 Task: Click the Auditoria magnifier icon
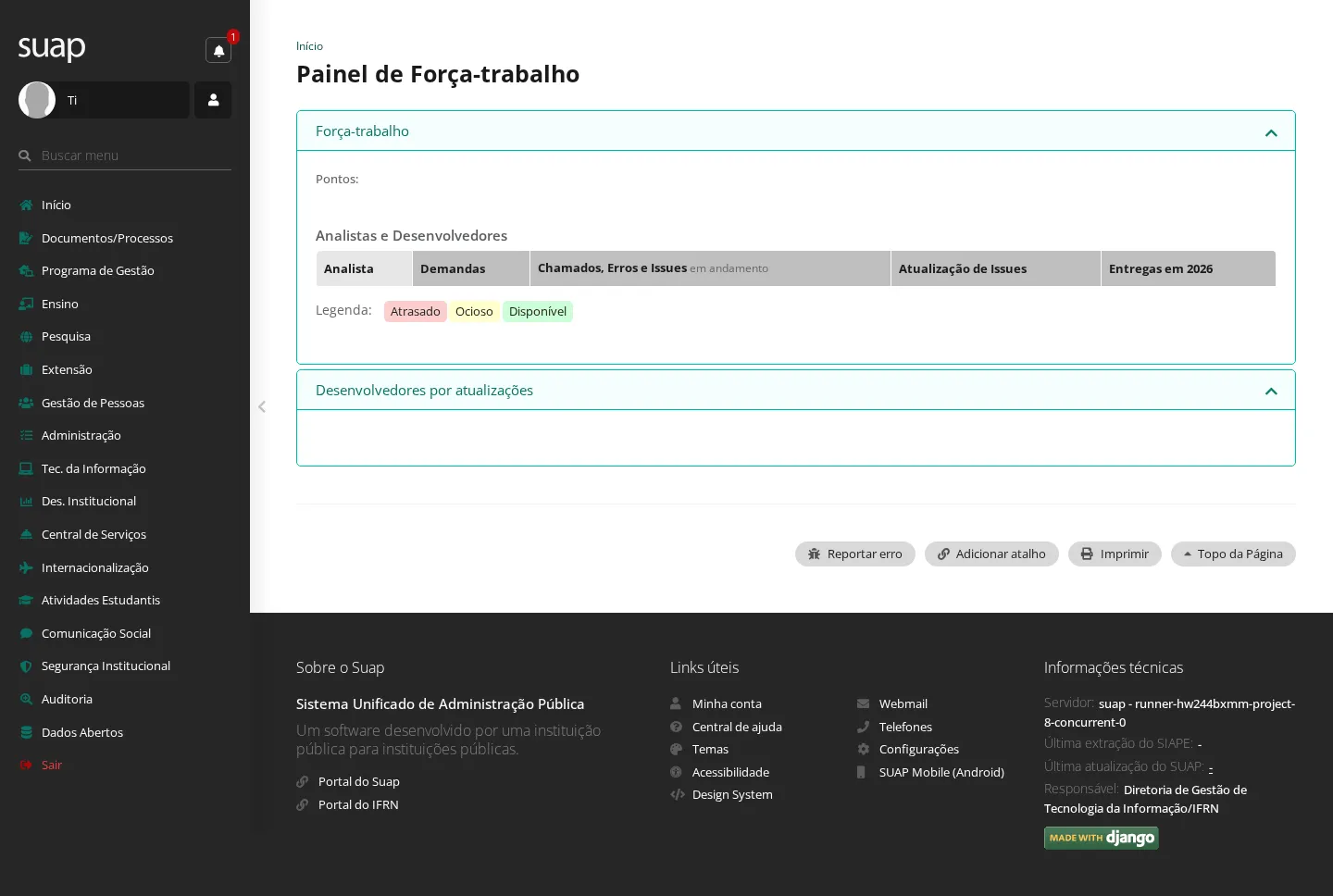[26, 699]
